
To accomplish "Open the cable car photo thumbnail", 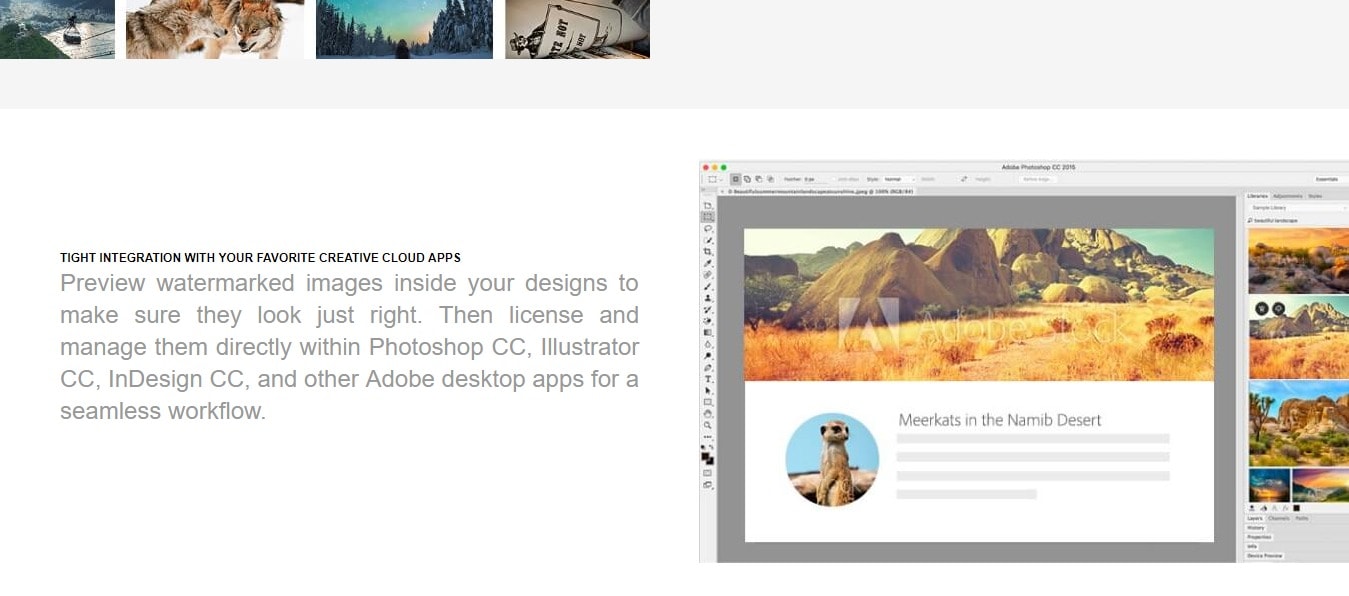I will coord(57,29).
